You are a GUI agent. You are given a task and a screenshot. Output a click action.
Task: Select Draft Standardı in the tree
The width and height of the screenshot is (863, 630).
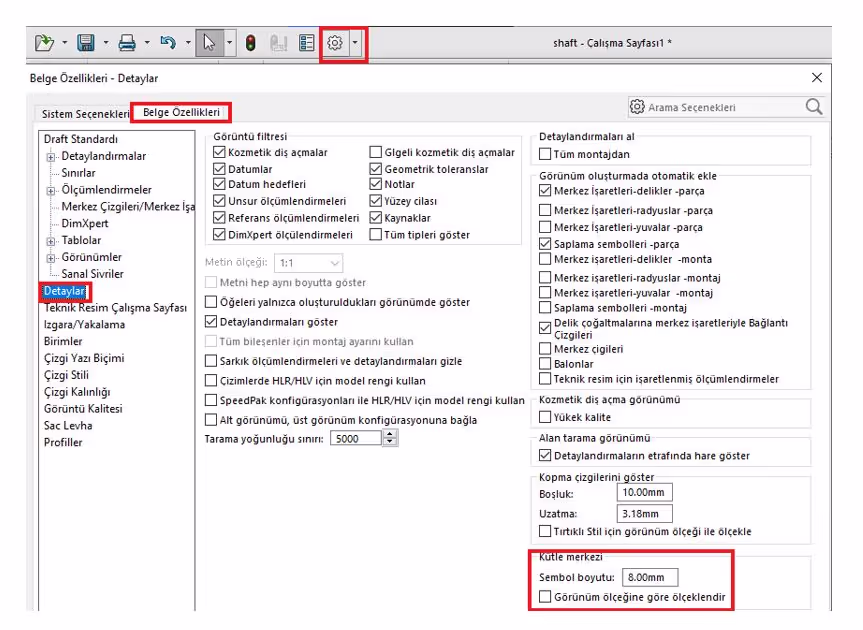coord(81,139)
